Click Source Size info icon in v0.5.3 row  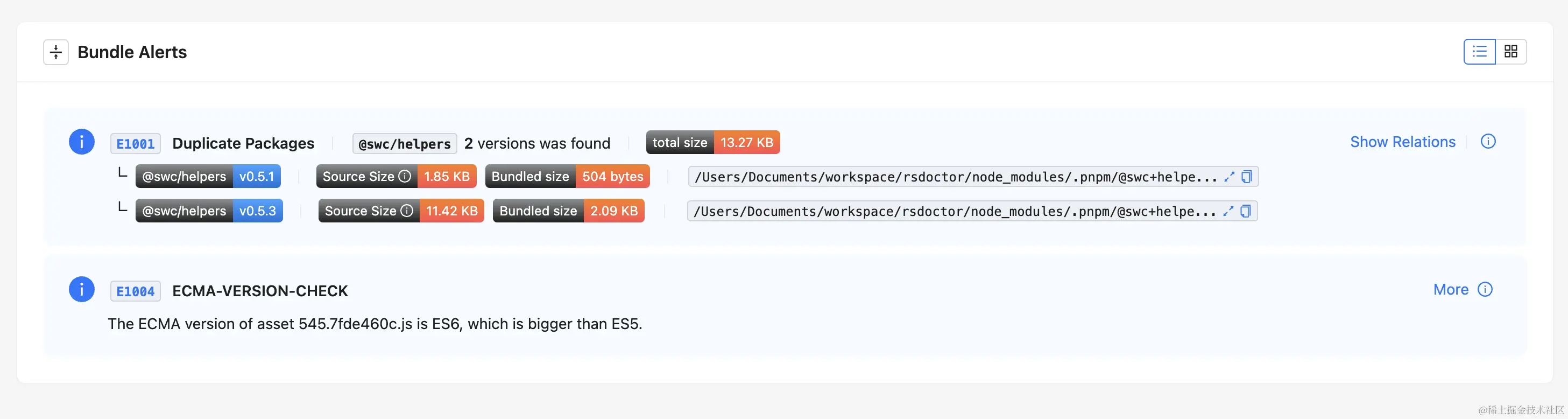click(407, 211)
